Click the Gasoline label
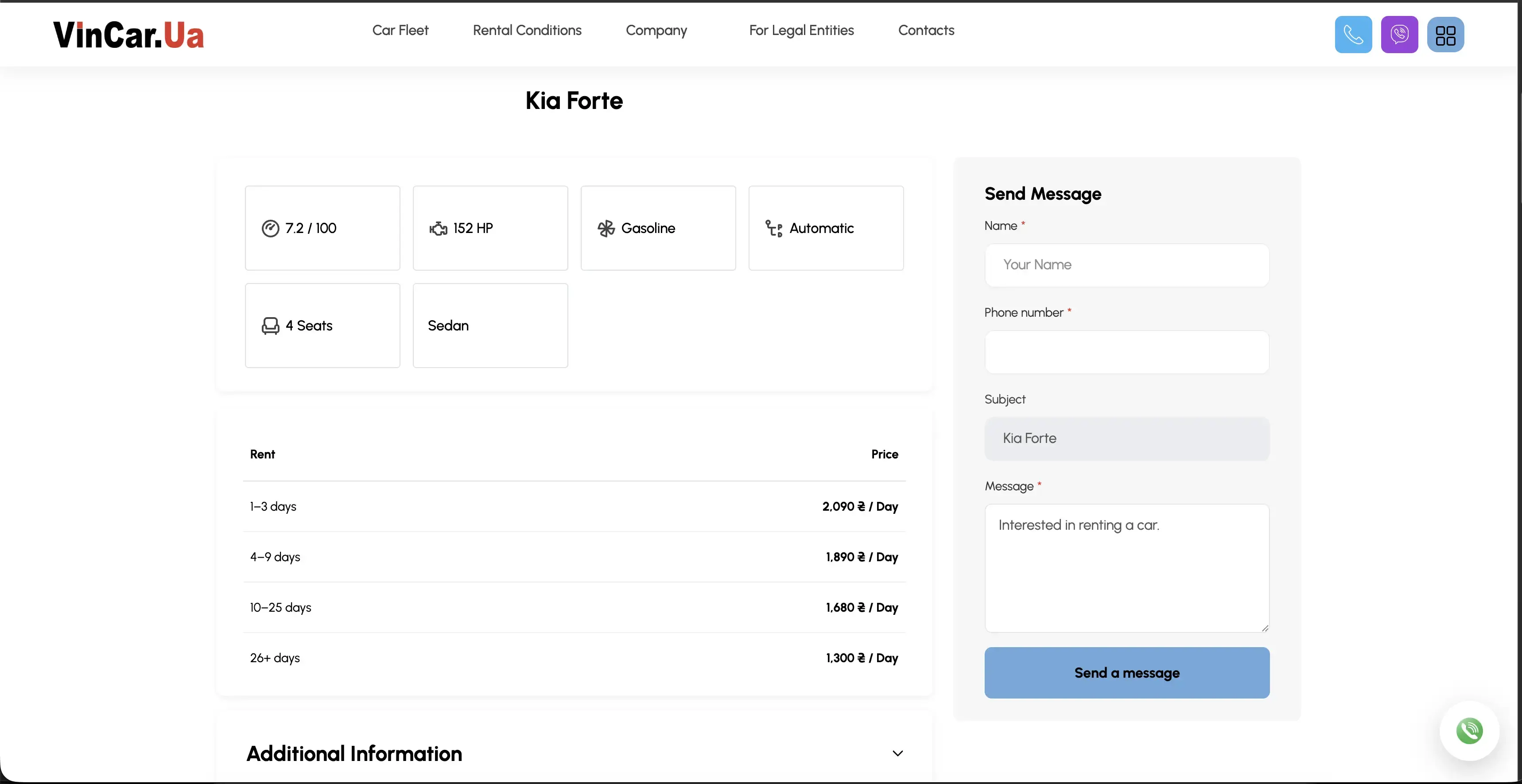The image size is (1522, 784). tap(648, 229)
